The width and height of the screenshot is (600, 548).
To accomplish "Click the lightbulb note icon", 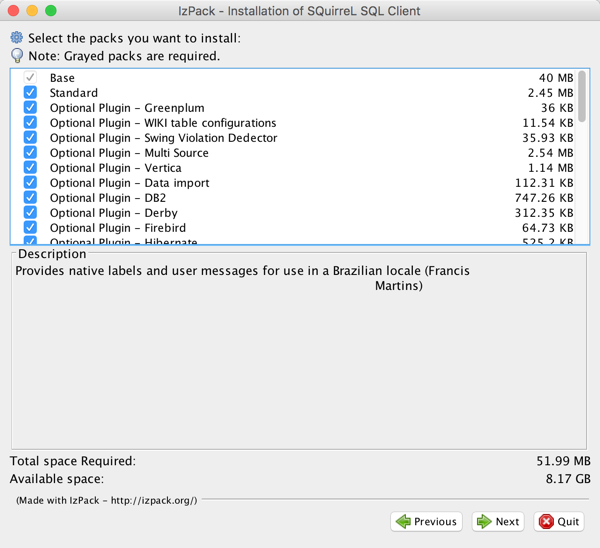I will [x=17, y=56].
